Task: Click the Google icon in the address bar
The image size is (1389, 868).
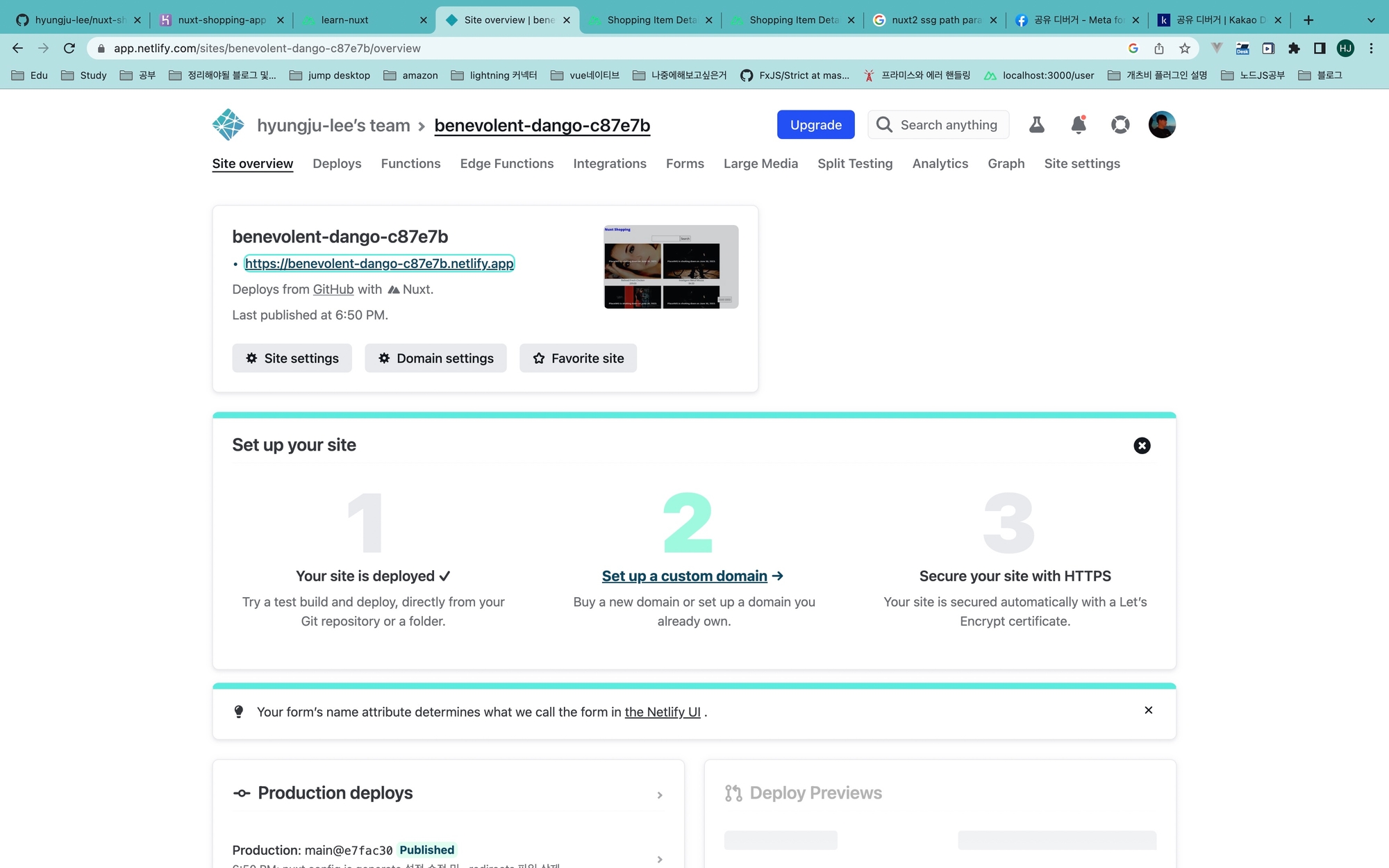Action: [1133, 48]
